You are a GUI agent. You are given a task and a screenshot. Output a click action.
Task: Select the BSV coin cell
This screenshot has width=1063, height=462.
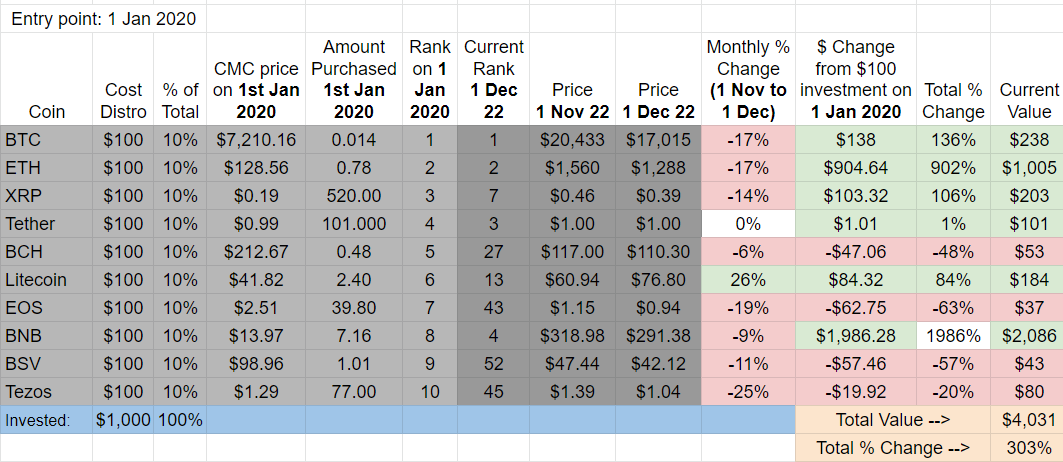point(47,364)
